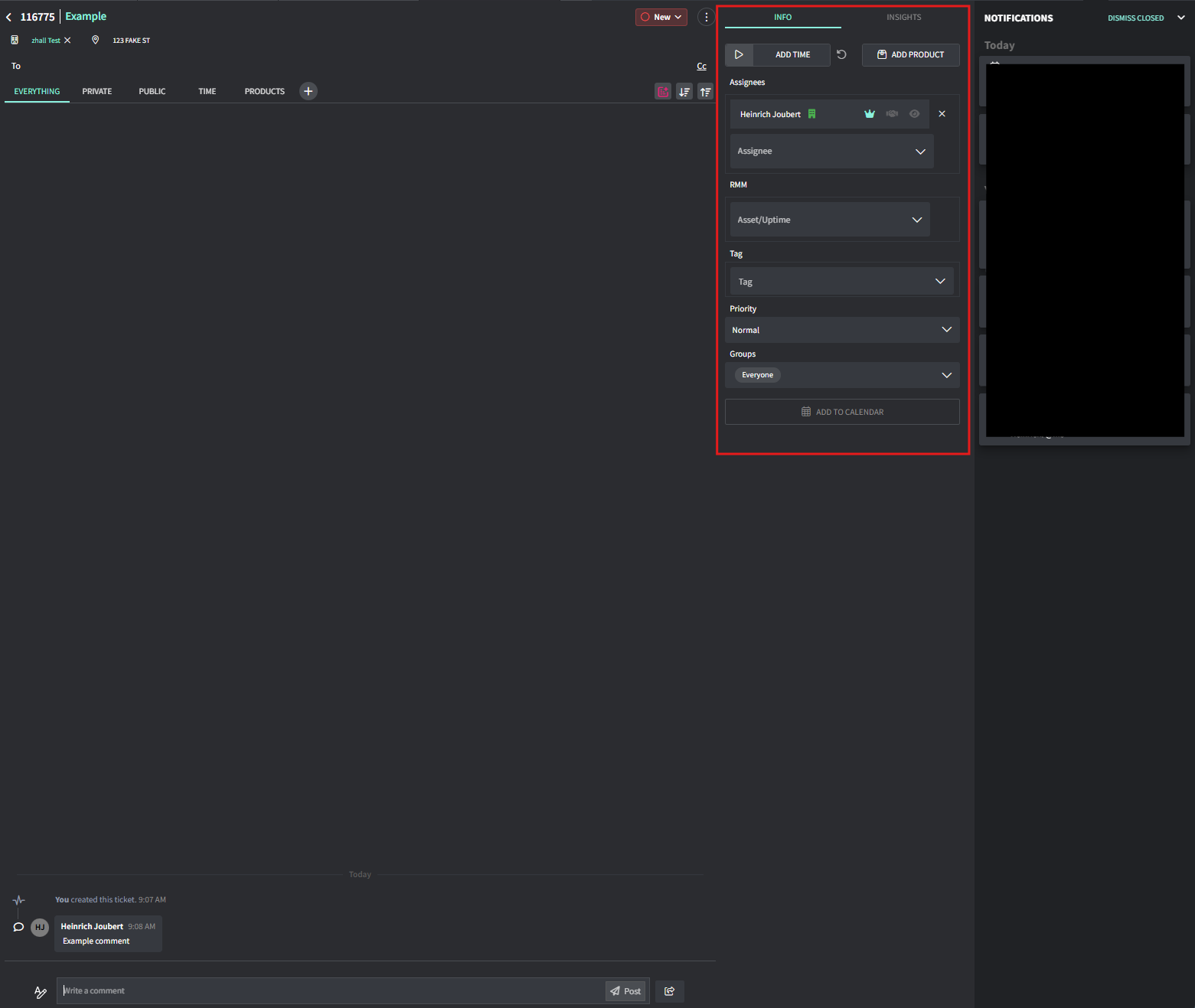Collapse the Notifications panel chevron
The image size is (1195, 1008).
point(1181,18)
